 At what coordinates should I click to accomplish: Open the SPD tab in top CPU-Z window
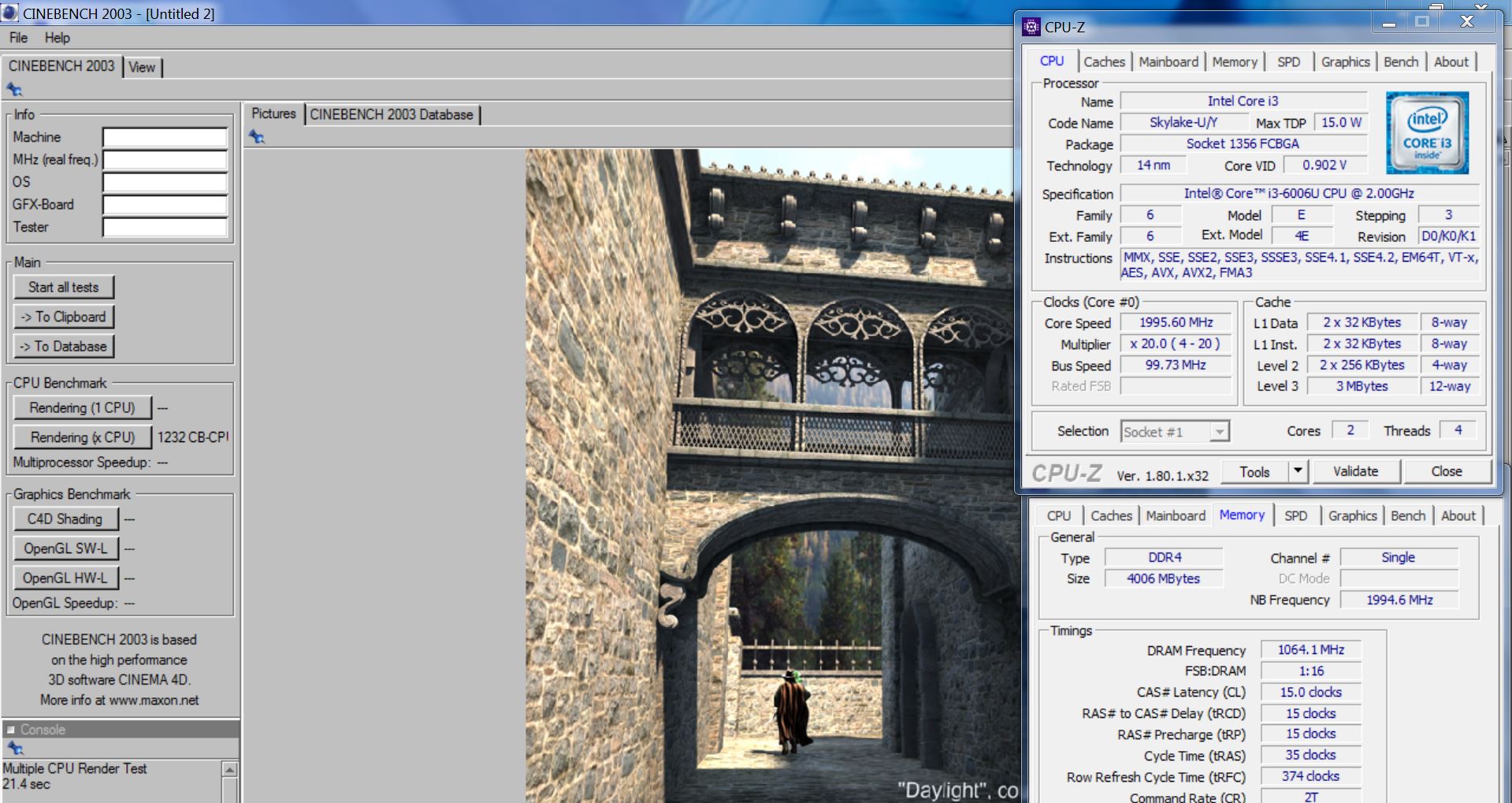click(x=1289, y=61)
